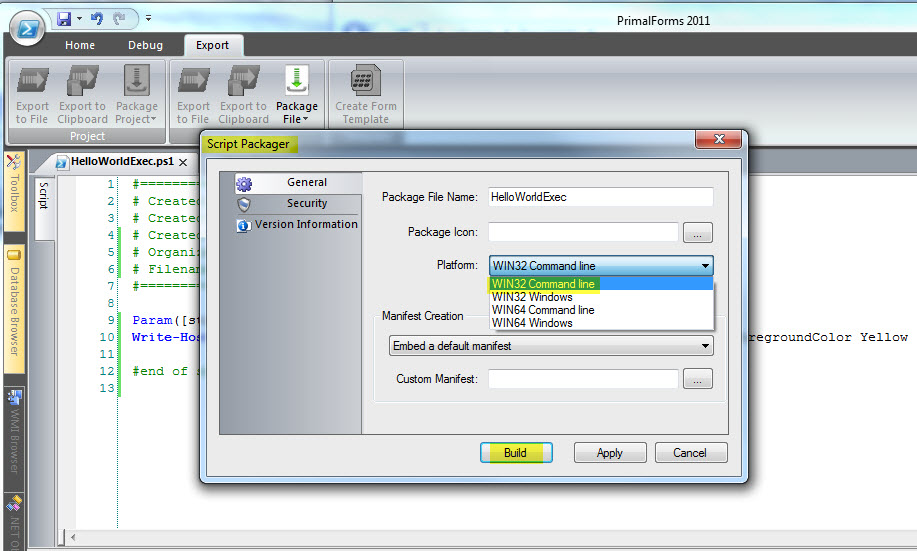Click the Redo icon in quick access toolbar

pyautogui.click(x=119, y=19)
